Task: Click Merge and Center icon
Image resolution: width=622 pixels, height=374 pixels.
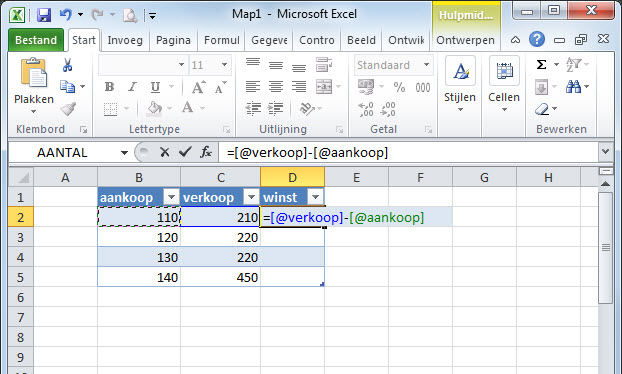Action: coord(324,86)
